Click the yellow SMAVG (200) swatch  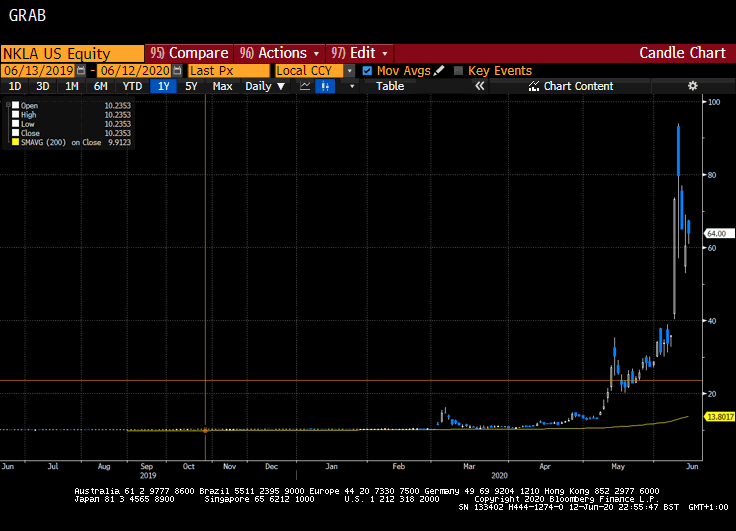[x=15, y=142]
